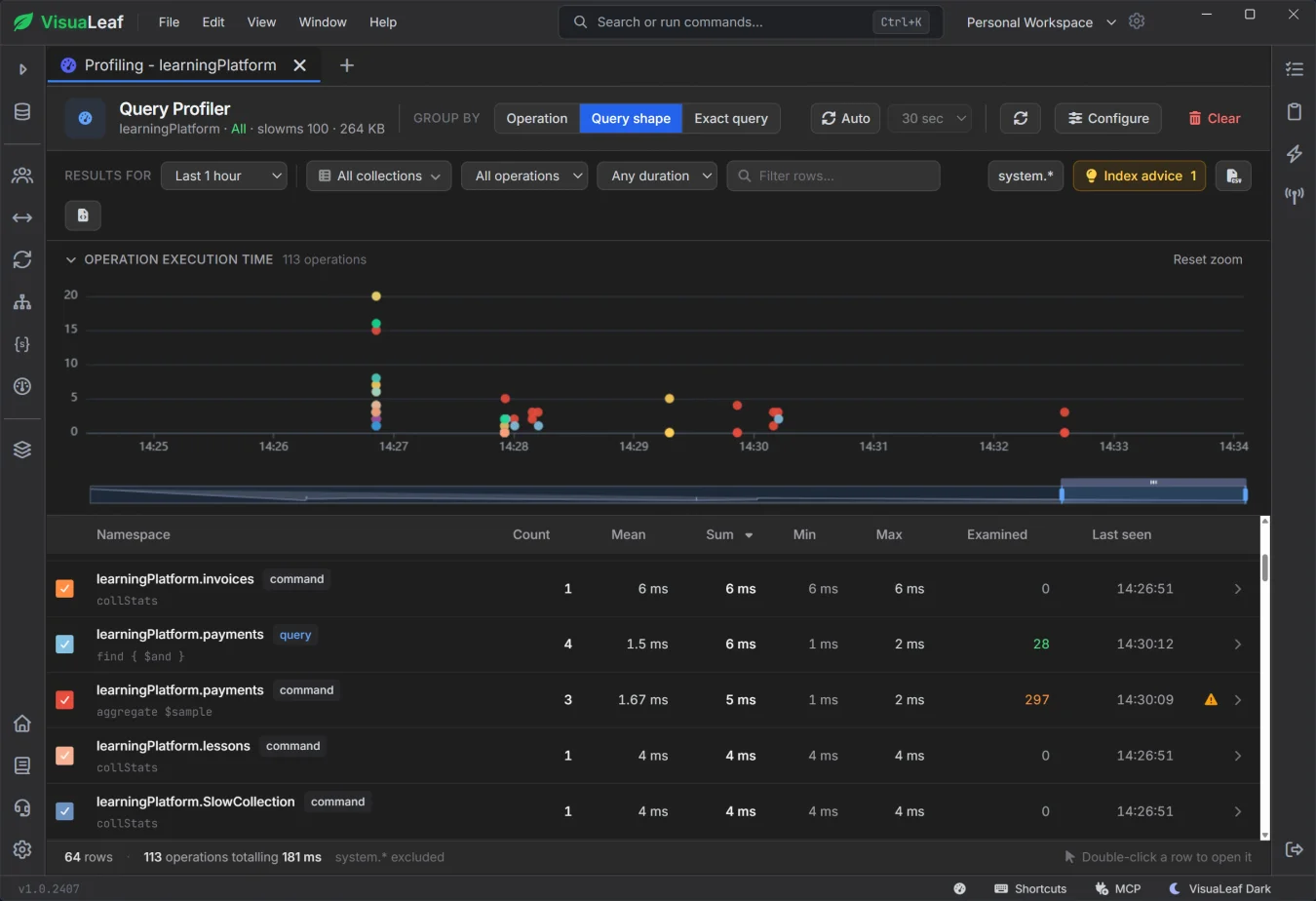Open the All collections dropdown

[x=379, y=176]
